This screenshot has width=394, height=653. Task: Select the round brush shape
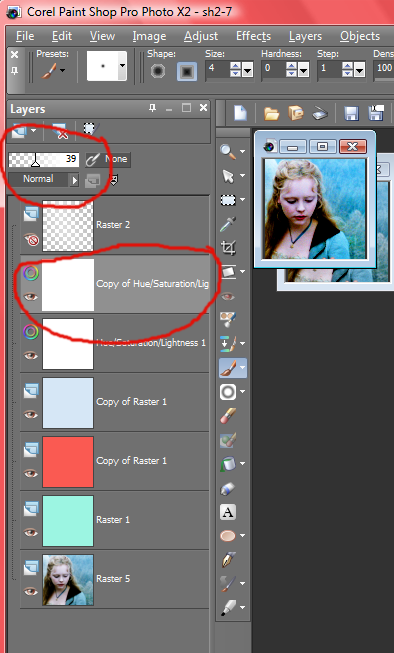click(158, 71)
